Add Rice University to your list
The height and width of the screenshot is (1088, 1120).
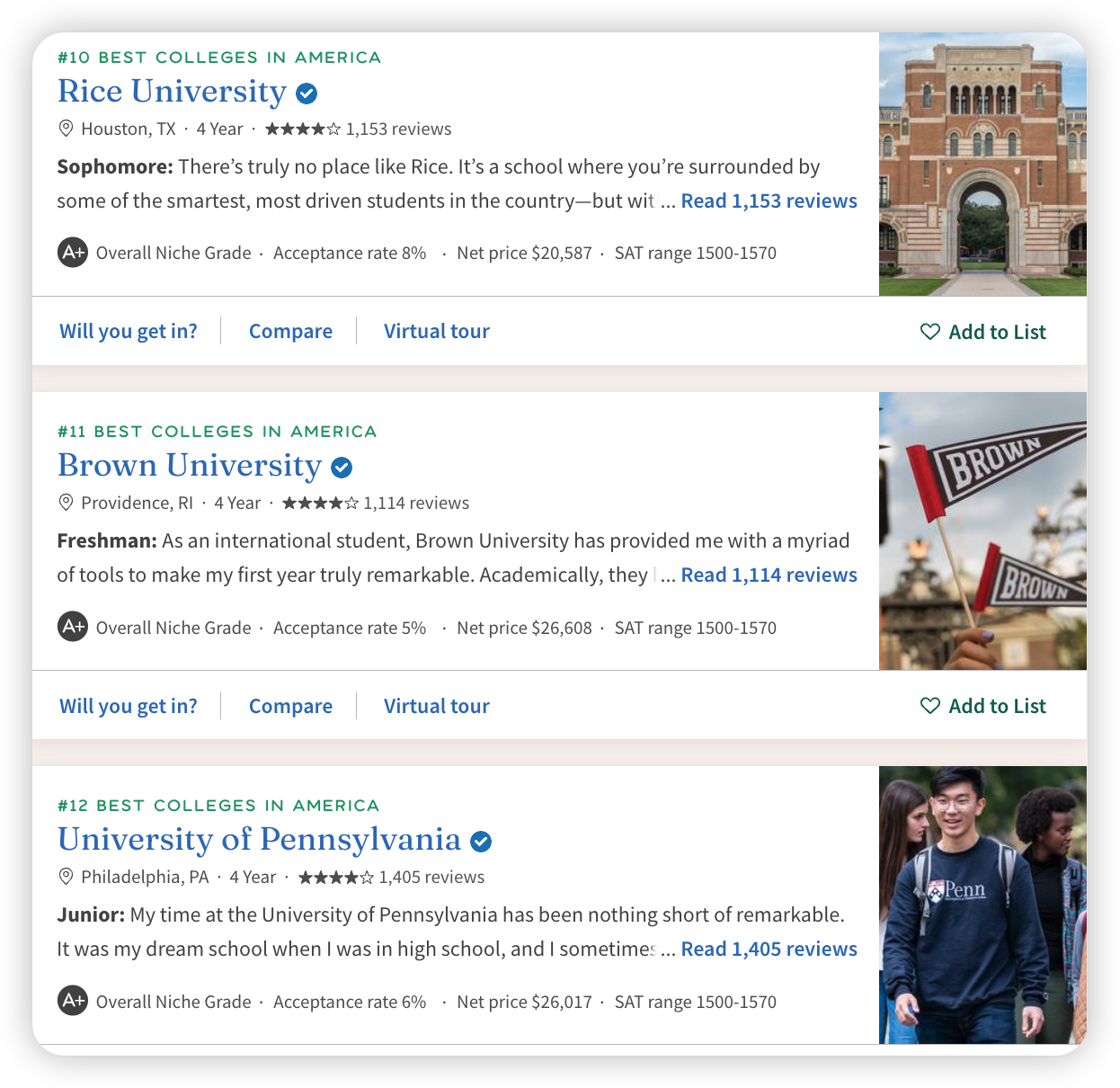982,332
